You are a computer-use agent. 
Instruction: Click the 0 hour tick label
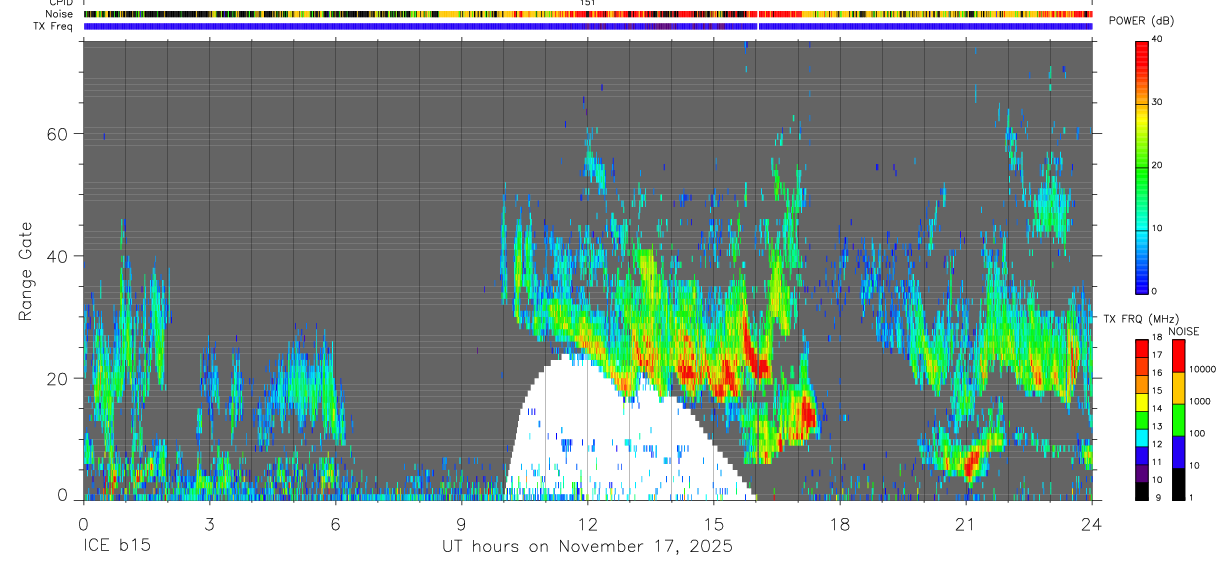click(x=83, y=524)
